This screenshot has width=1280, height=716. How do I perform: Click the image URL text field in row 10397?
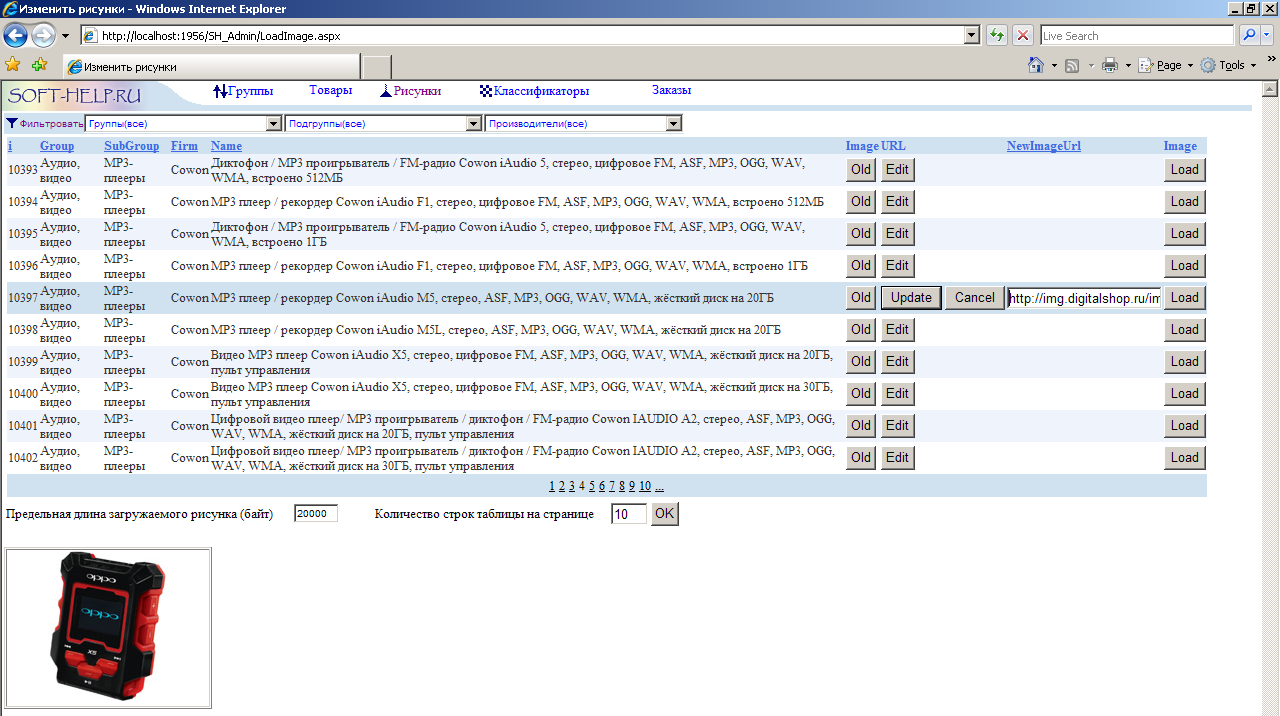[x=1084, y=298]
